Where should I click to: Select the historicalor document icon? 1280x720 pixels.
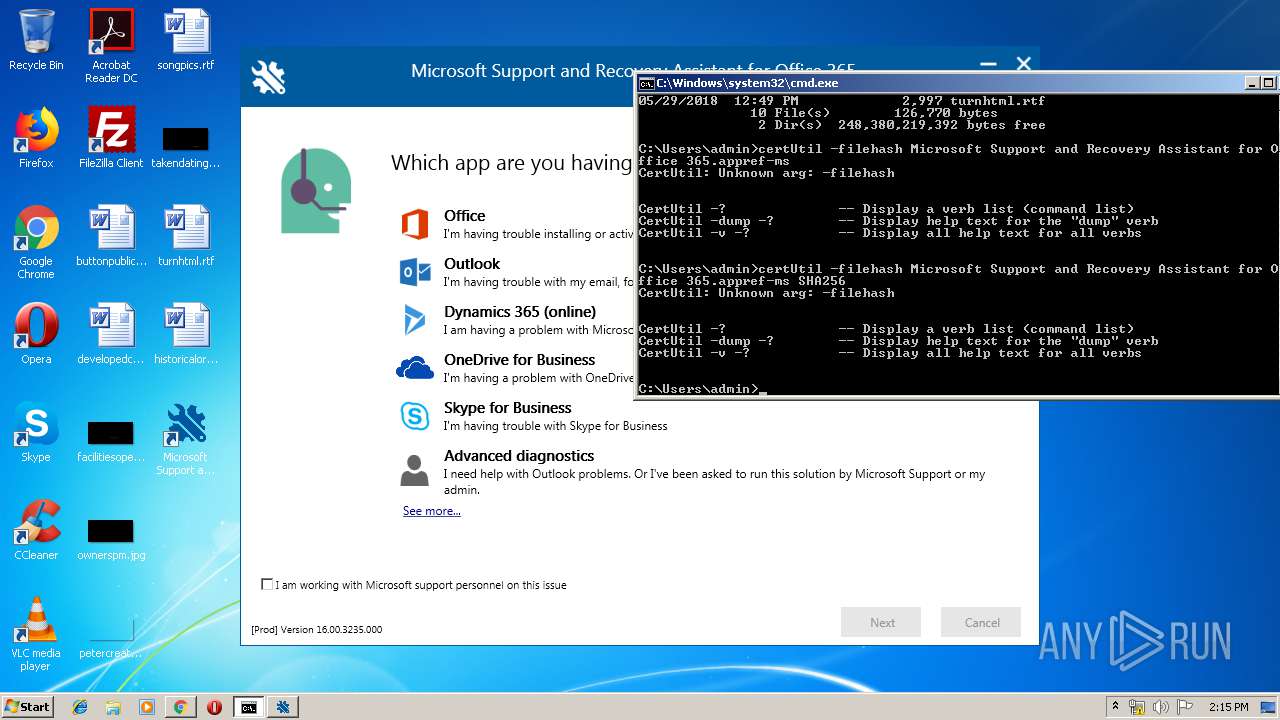(186, 334)
